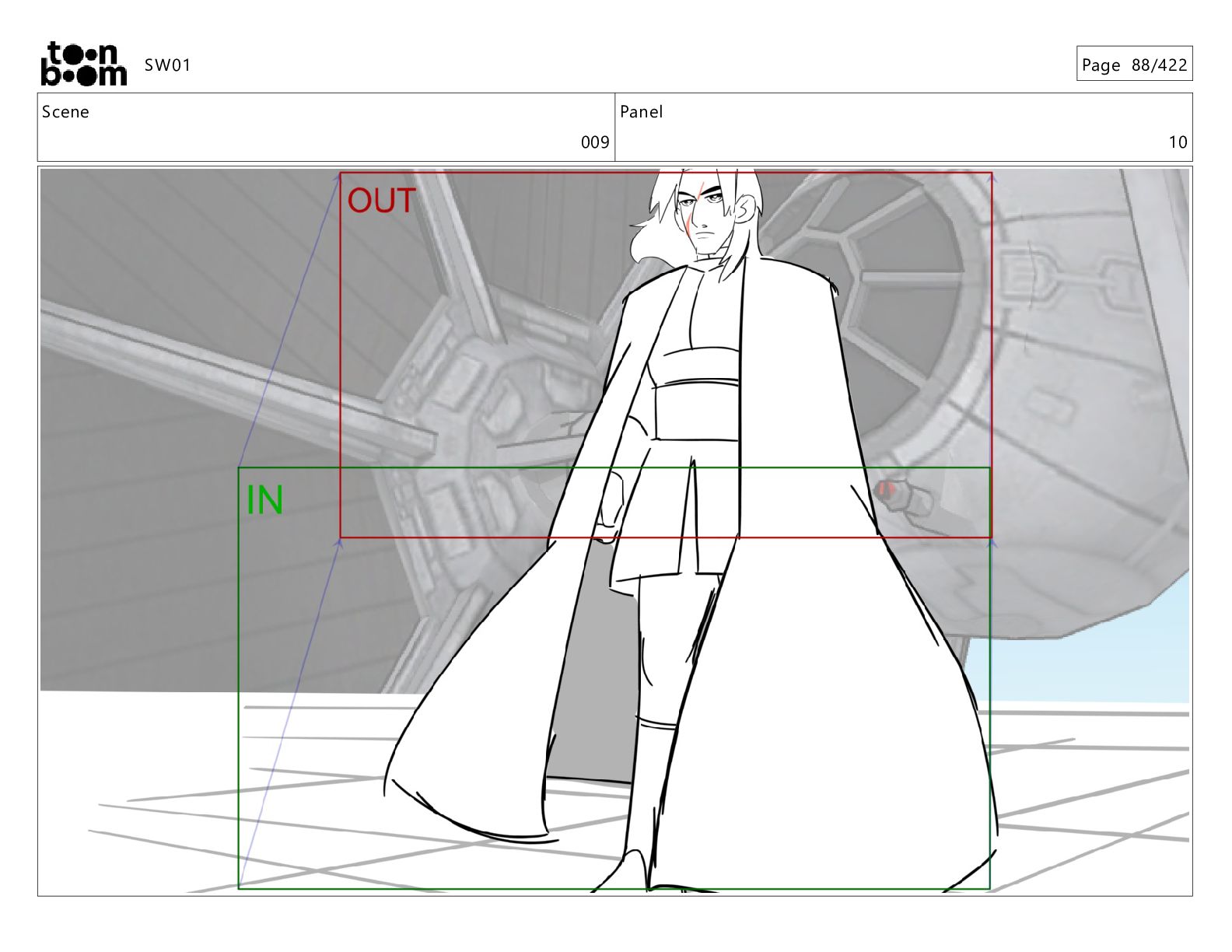This screenshot has width=1232, height=952.
Task: Click the Page 88/422 box
Action: pyautogui.click(x=1134, y=65)
